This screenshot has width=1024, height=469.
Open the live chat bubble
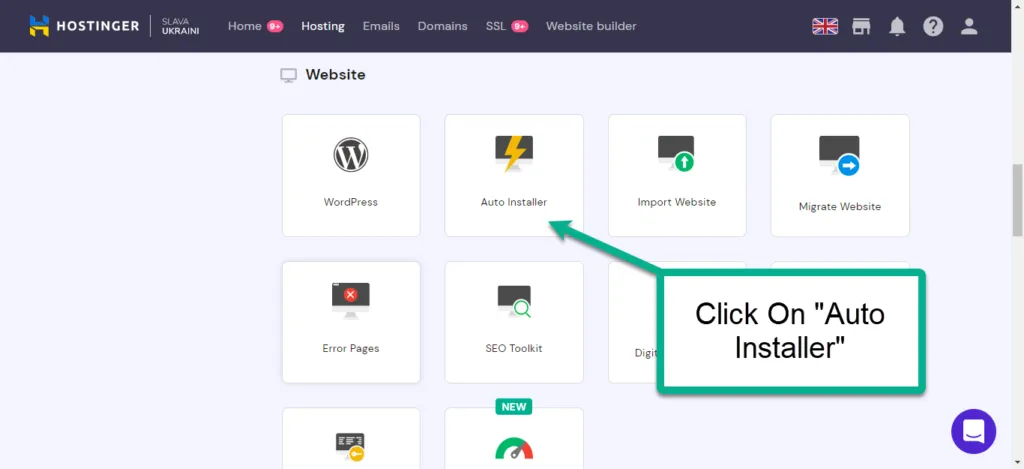[x=973, y=431]
